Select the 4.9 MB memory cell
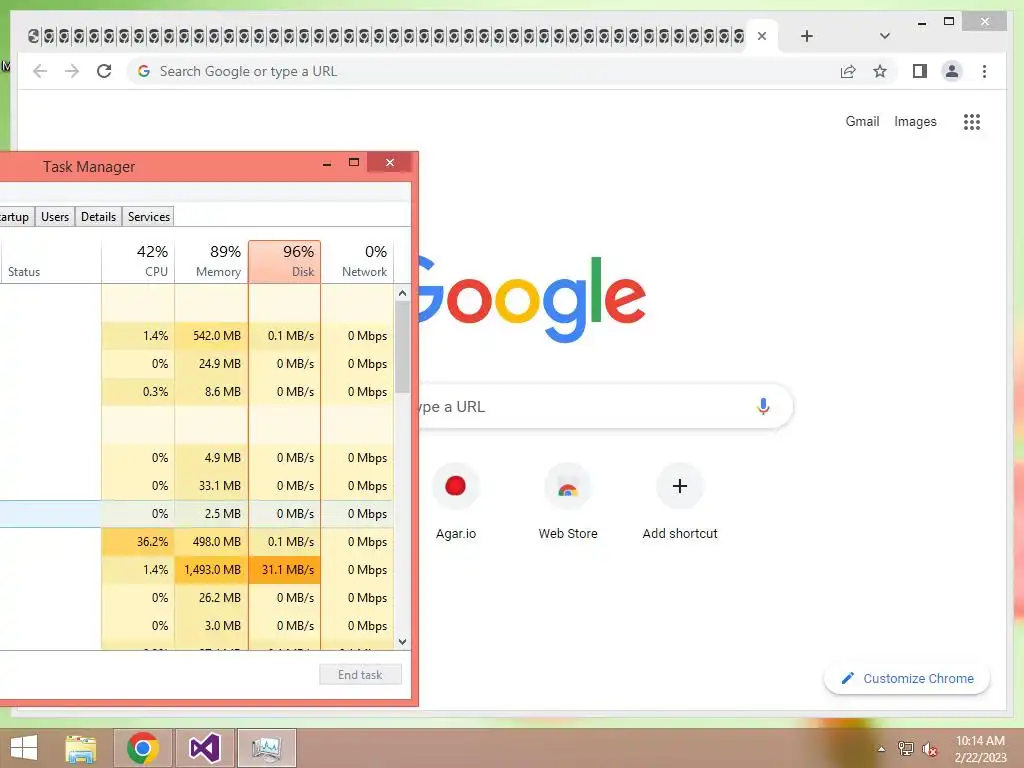The height and width of the screenshot is (768, 1024). 212,458
